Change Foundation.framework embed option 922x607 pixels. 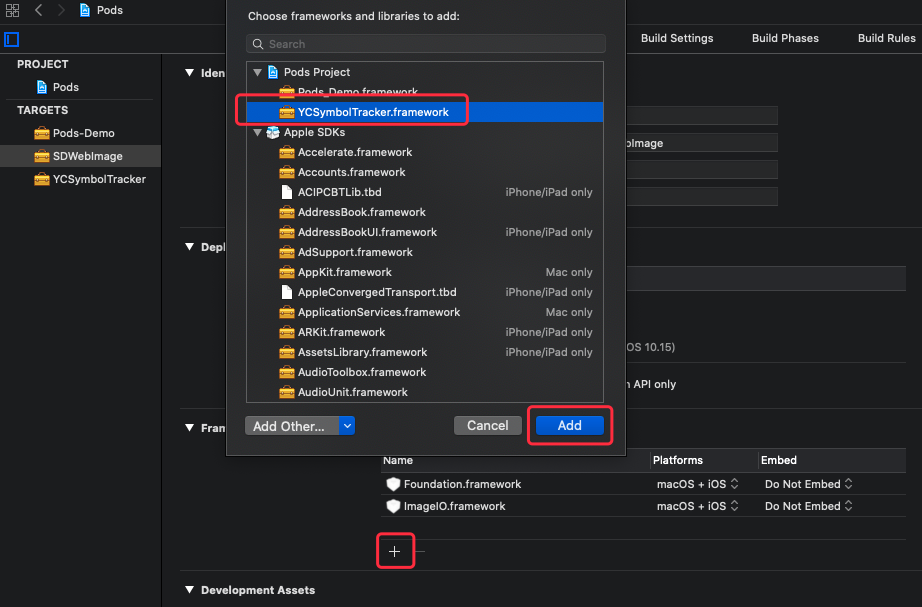click(809, 484)
